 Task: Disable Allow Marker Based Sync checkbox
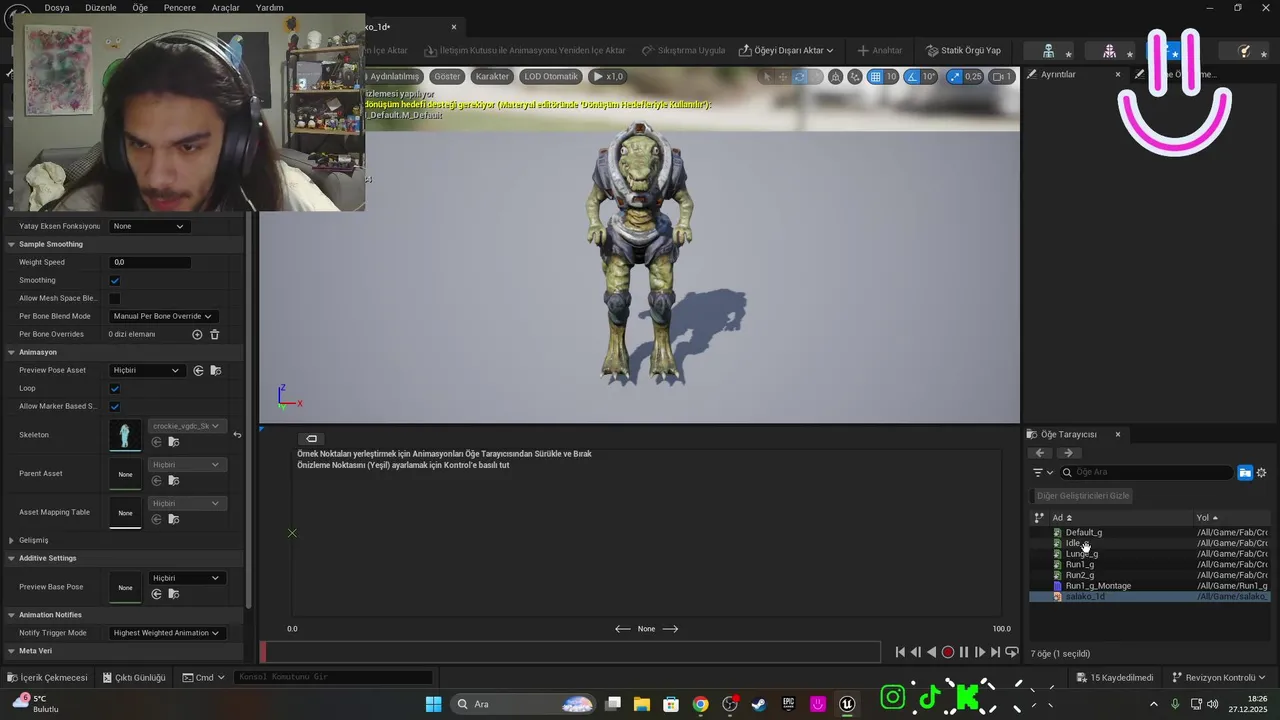pos(115,406)
